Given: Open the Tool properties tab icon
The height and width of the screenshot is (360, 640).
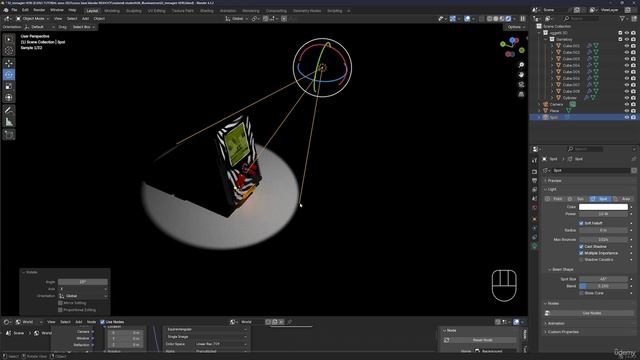Looking at the screenshot, I should click(534, 161).
